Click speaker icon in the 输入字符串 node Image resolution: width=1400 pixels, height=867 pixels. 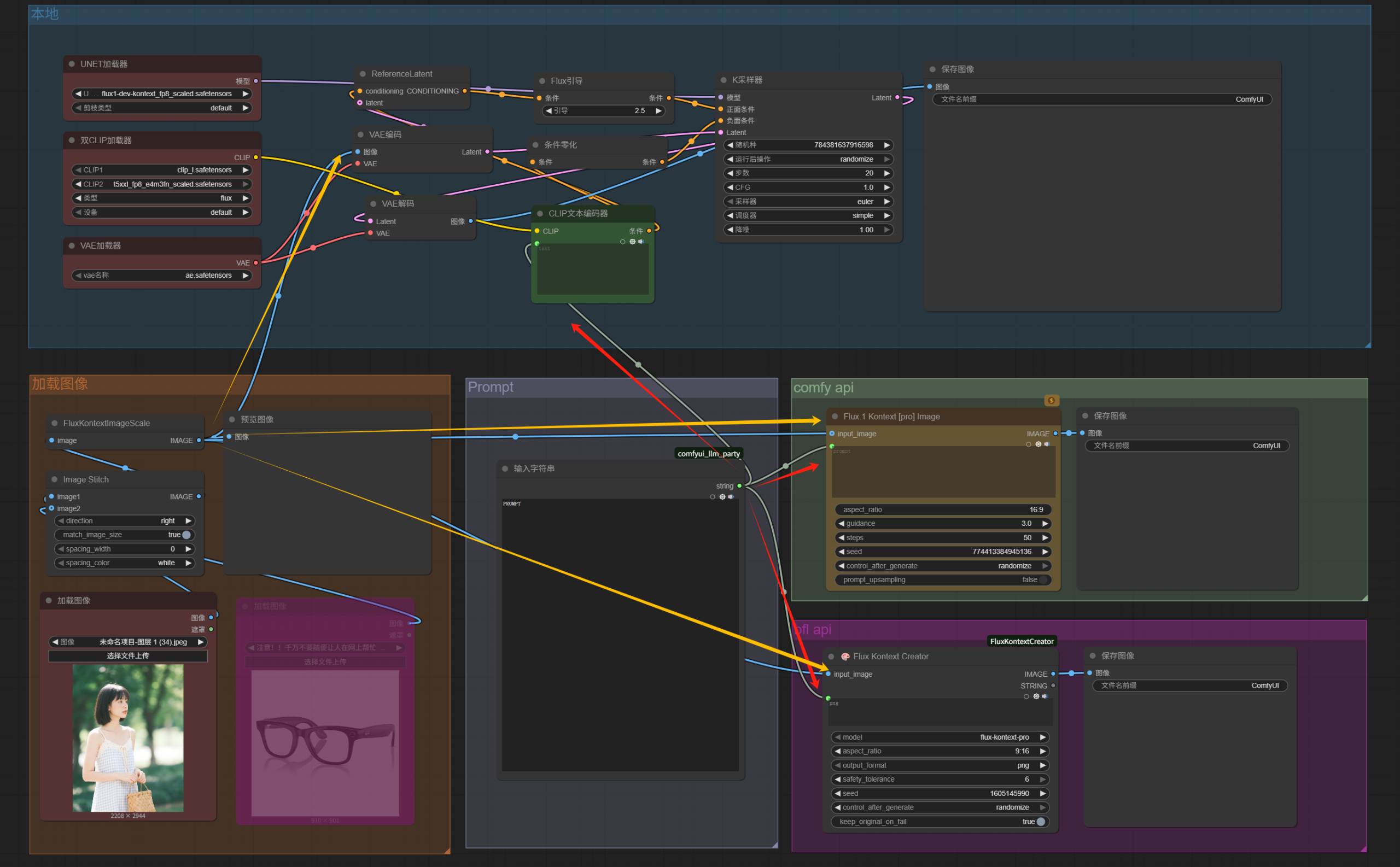(x=731, y=496)
